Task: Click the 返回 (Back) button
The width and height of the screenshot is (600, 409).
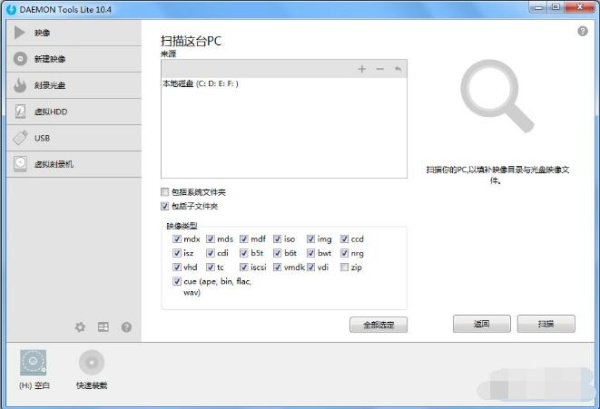Action: (482, 324)
